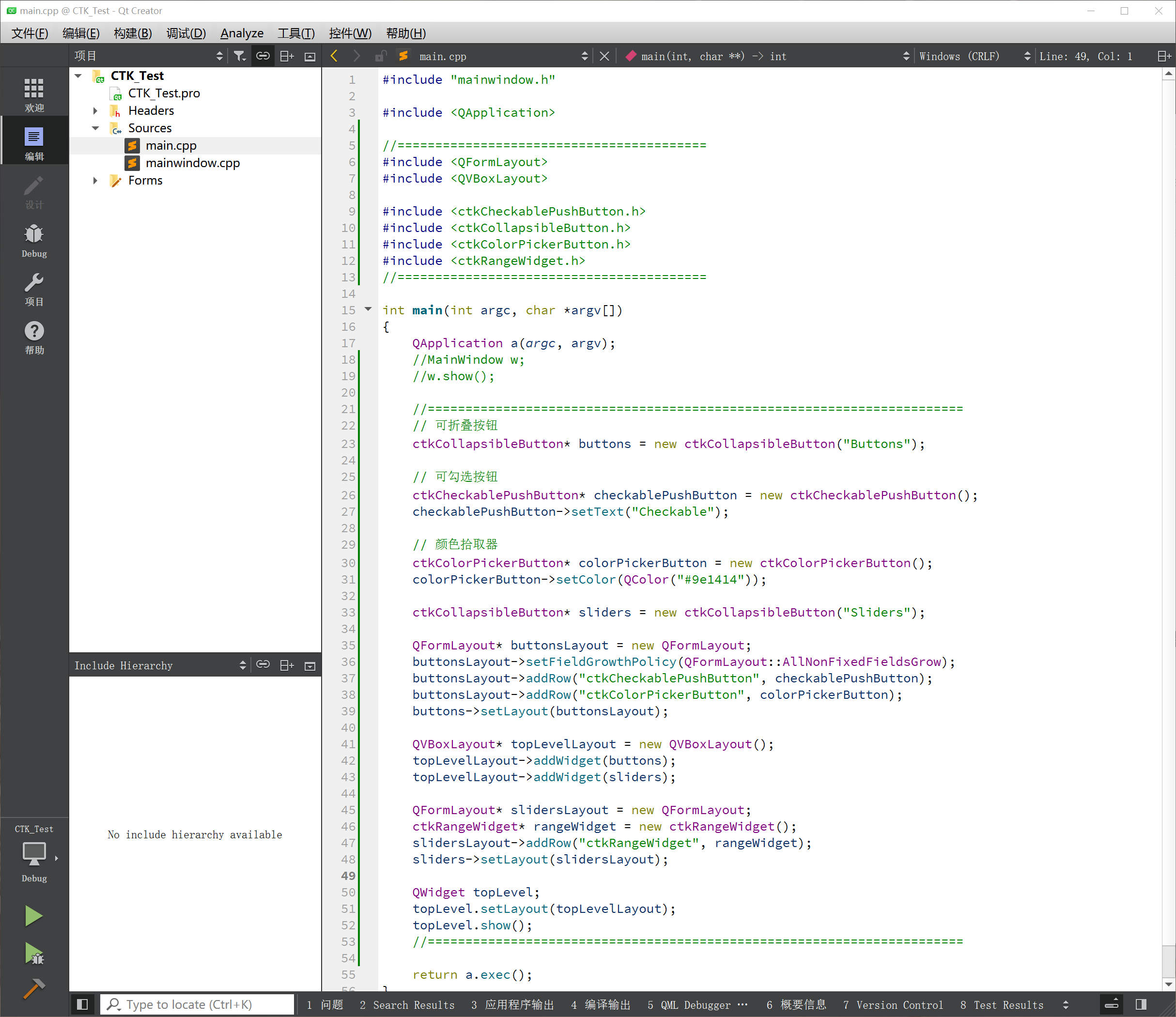Open the 构建(B) build menu

(133, 33)
